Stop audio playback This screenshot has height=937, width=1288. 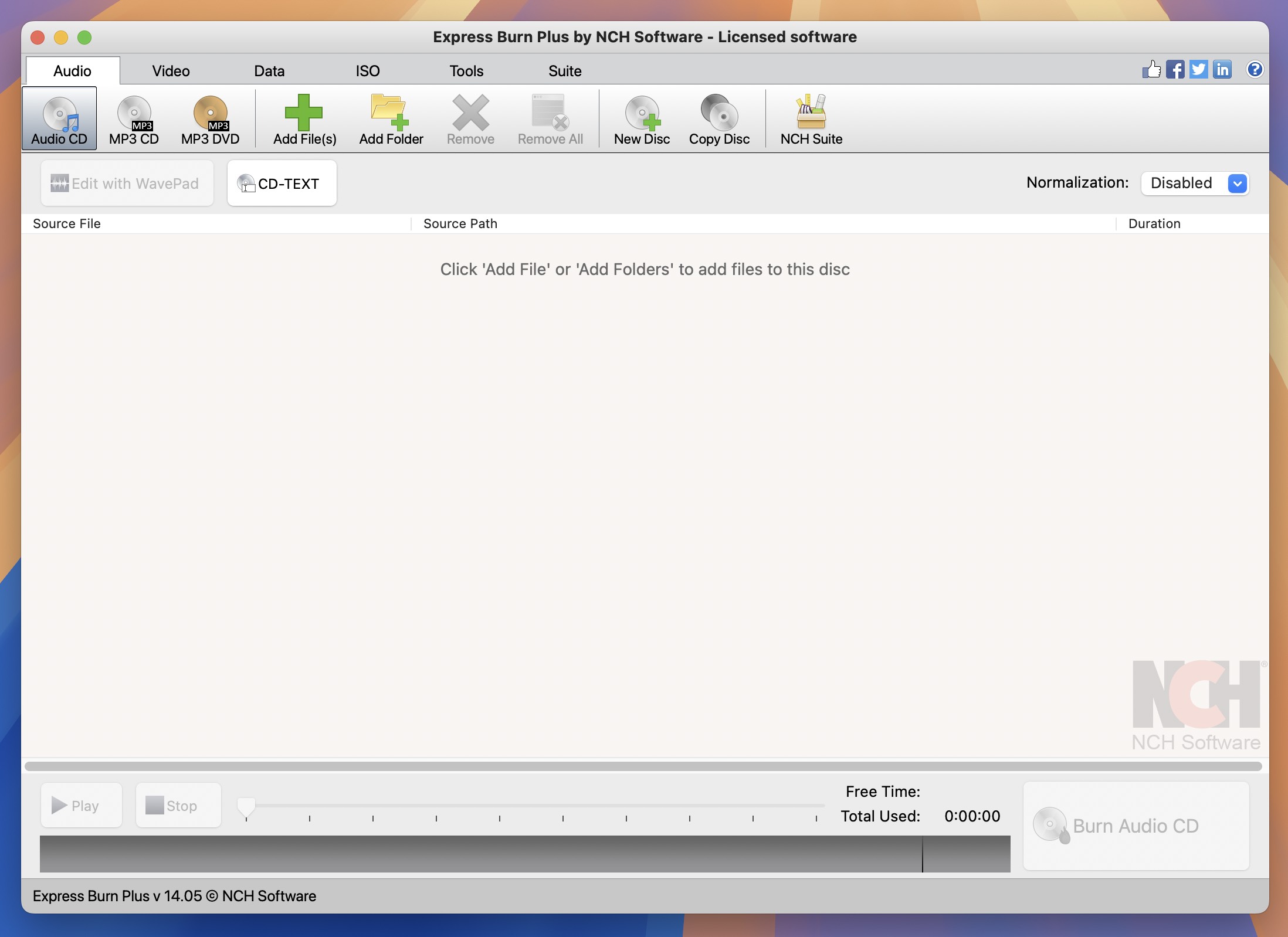(x=178, y=806)
